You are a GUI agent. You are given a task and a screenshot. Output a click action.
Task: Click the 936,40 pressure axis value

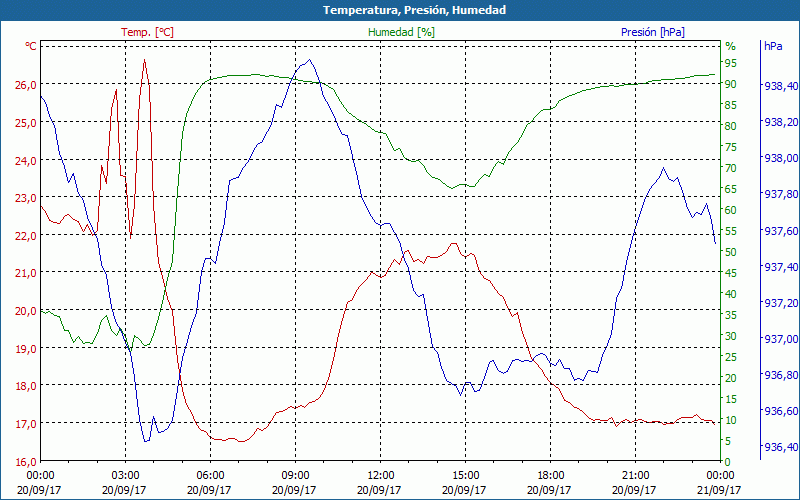(x=781, y=447)
